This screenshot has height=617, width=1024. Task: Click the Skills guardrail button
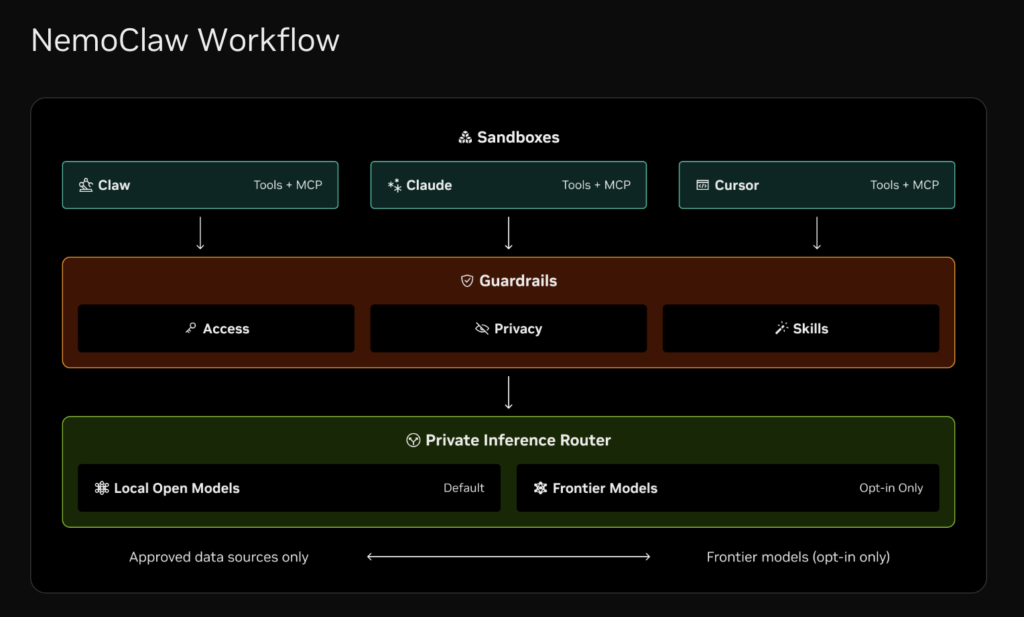801,328
